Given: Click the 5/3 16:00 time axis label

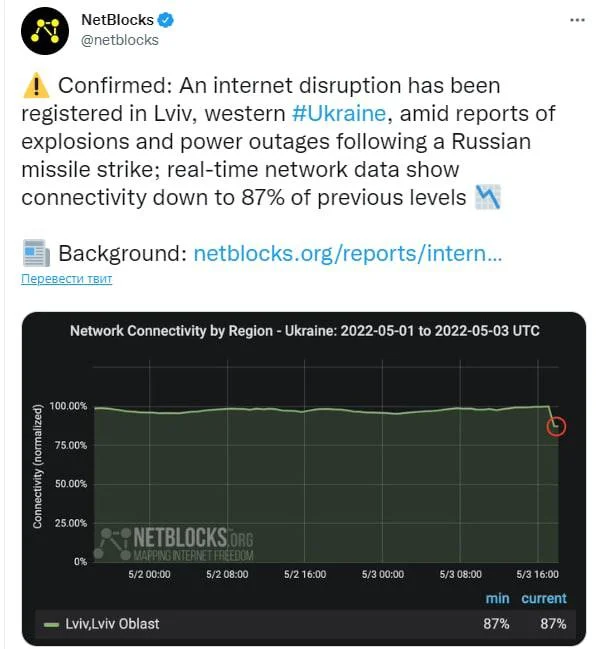Looking at the screenshot, I should (x=537, y=574).
